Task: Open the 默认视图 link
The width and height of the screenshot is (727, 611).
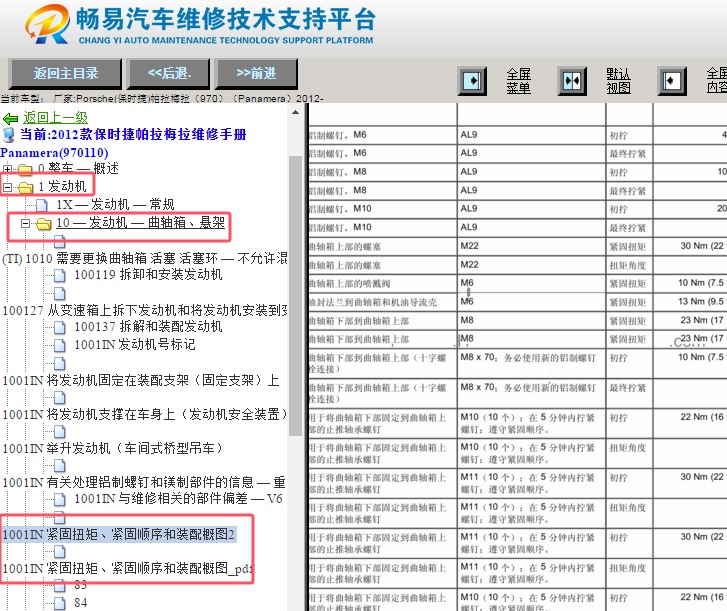Action: click(619, 81)
